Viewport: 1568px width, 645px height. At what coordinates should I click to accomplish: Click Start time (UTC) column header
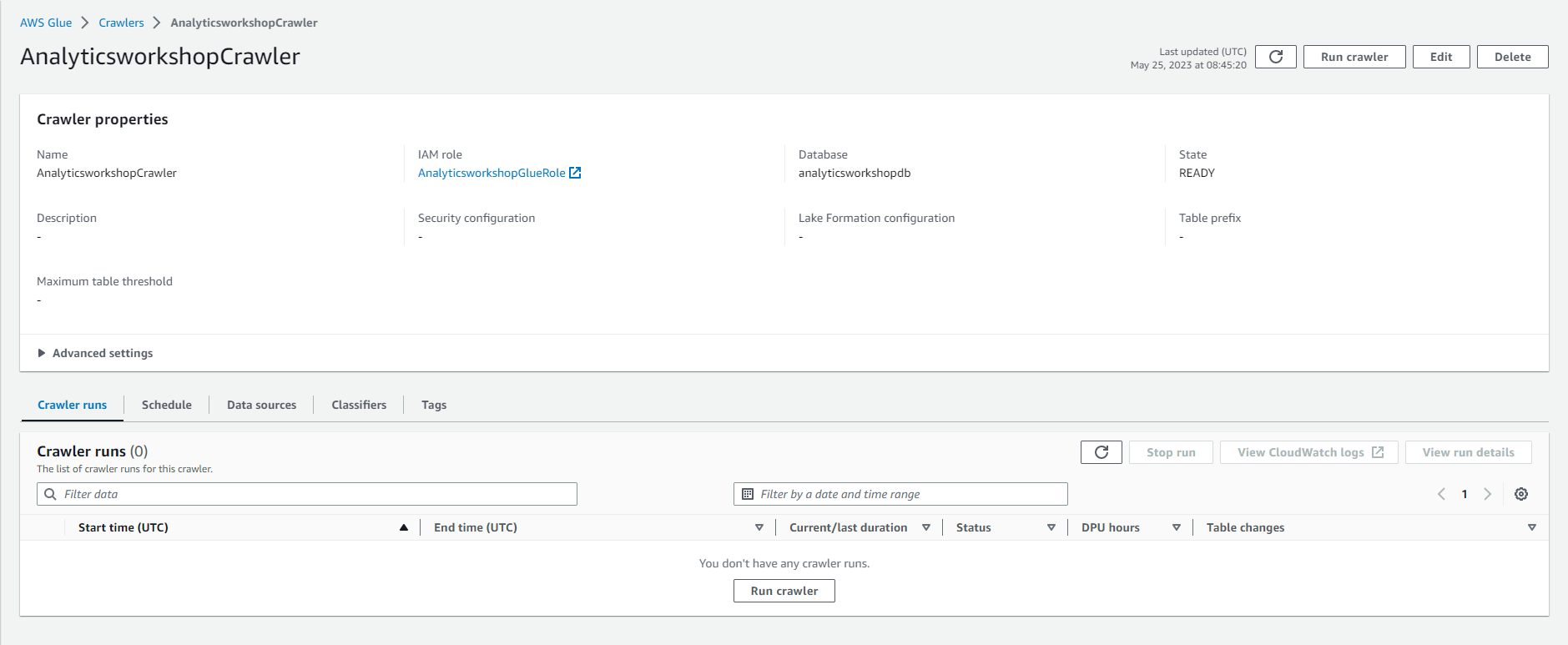pos(124,527)
